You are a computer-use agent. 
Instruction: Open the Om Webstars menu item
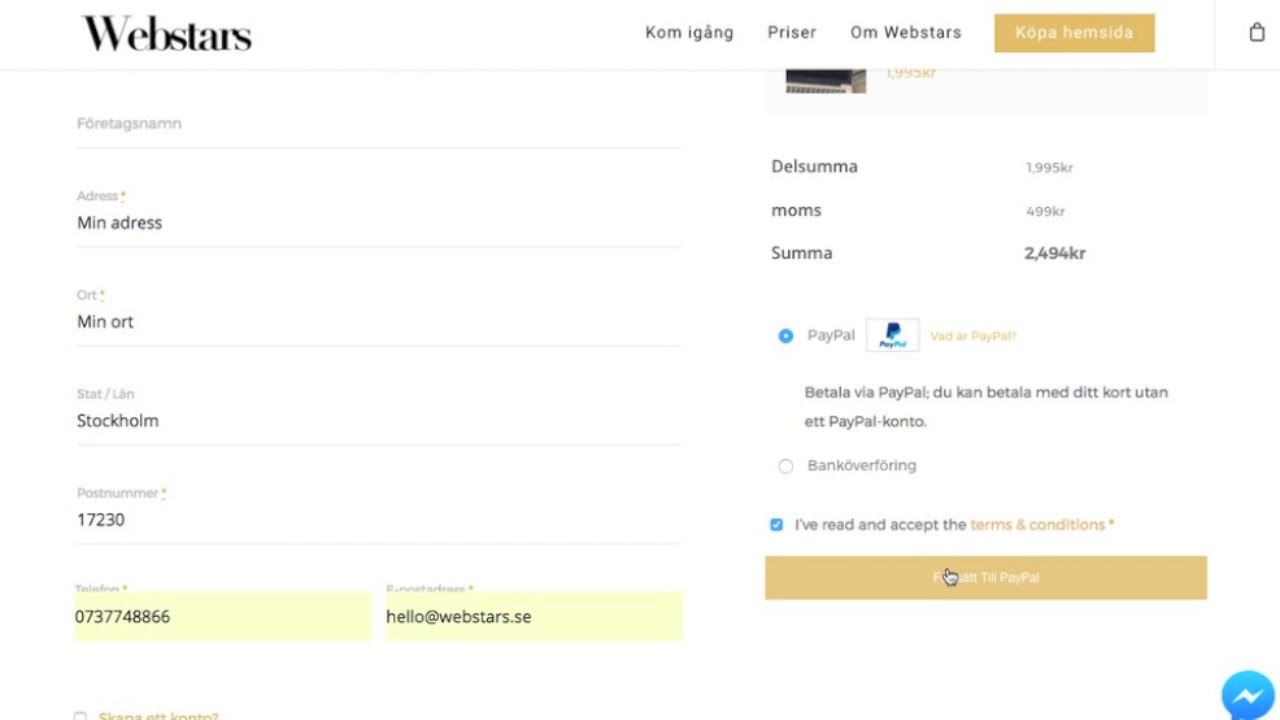coord(906,32)
